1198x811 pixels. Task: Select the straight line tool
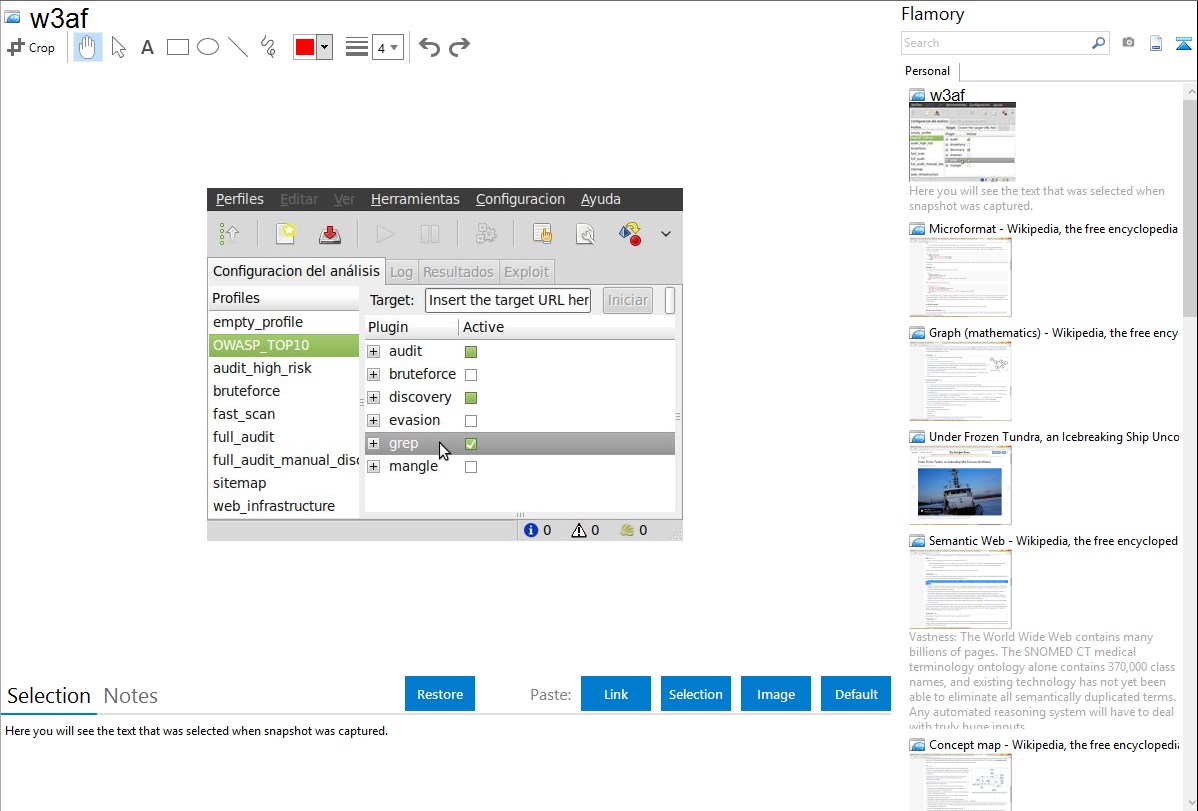[x=238, y=47]
